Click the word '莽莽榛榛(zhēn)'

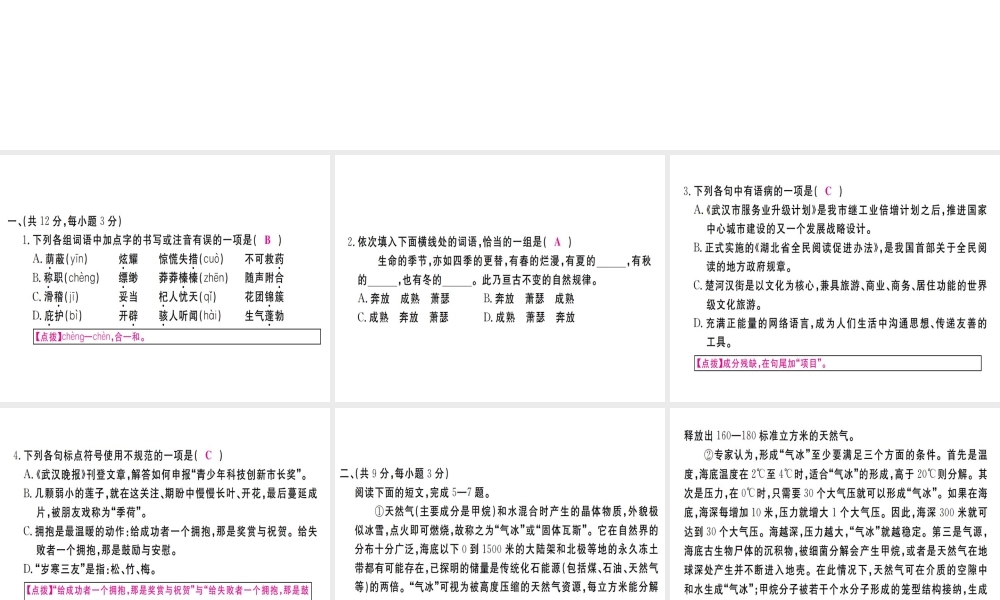pyautogui.click(x=193, y=278)
